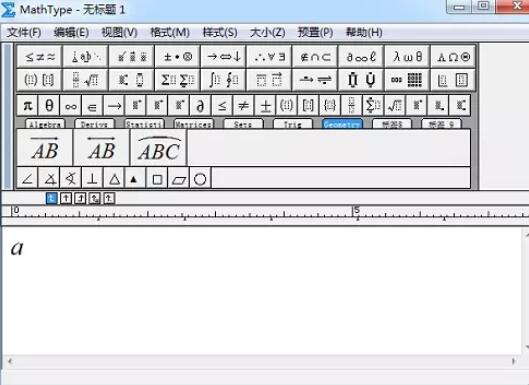Open the 样式(S) menu

tap(220, 32)
